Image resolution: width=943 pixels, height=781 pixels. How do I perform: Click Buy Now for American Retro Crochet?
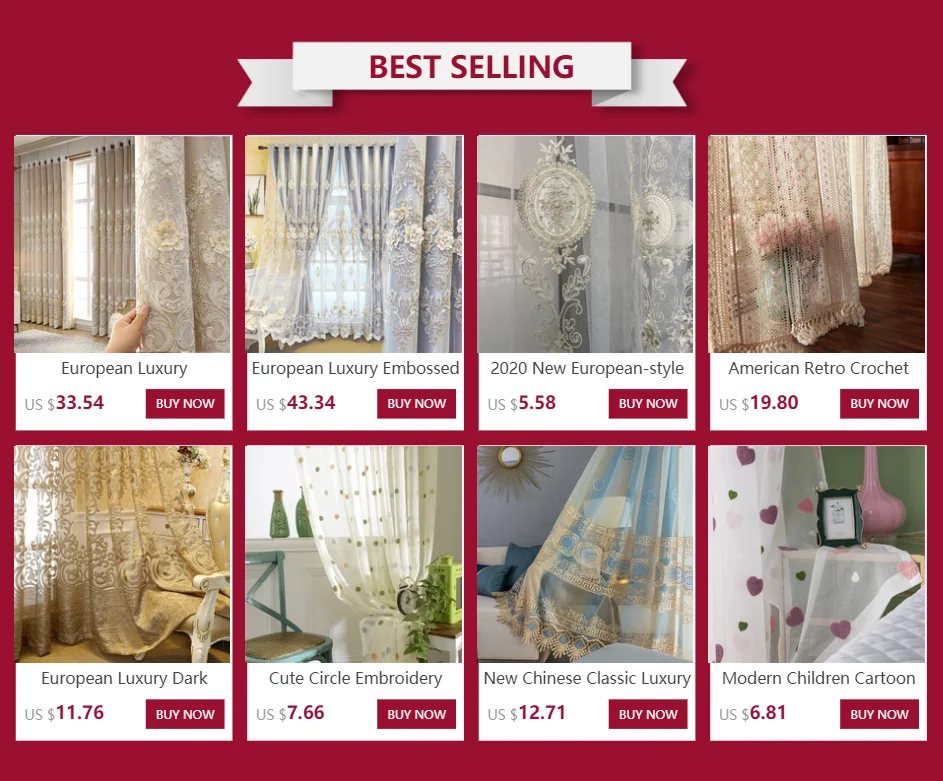(x=879, y=403)
